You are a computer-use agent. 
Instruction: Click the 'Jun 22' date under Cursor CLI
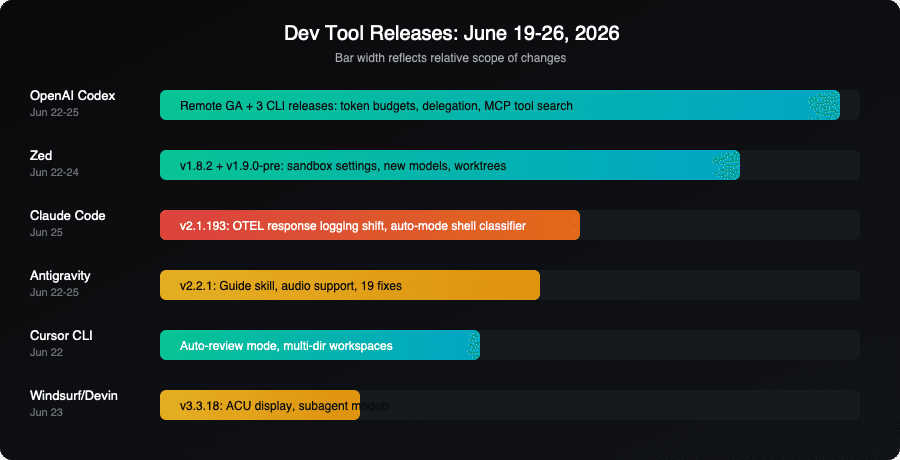tap(46, 353)
